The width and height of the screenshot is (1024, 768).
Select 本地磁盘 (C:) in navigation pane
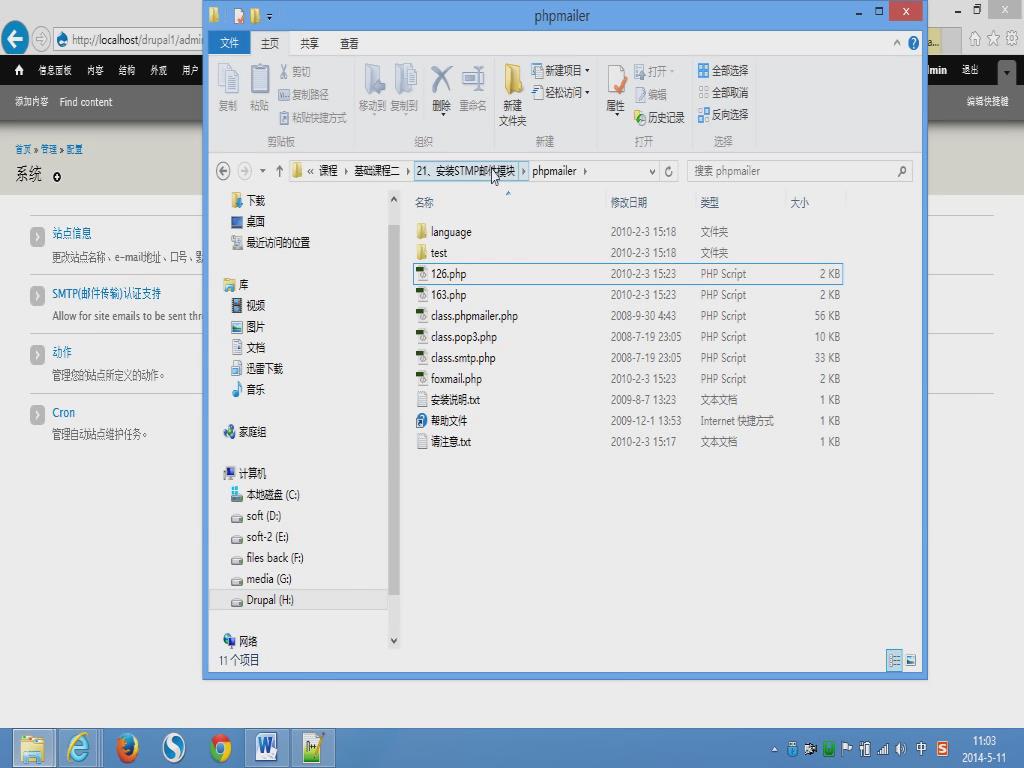pyautogui.click(x=273, y=495)
